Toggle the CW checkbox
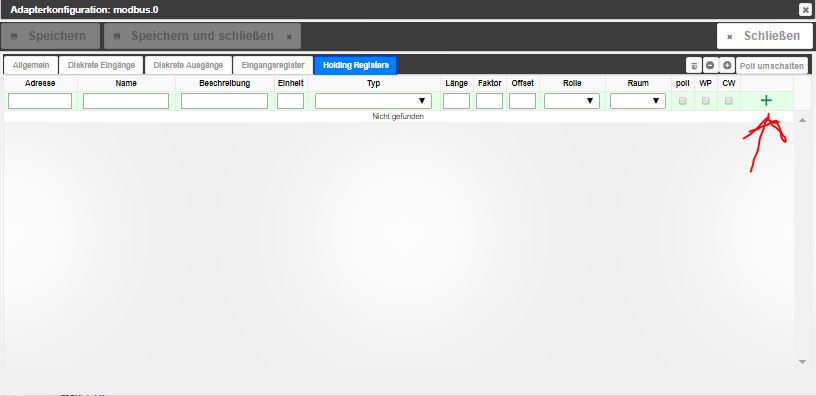Screen dimensions: 816x396 coord(729,101)
